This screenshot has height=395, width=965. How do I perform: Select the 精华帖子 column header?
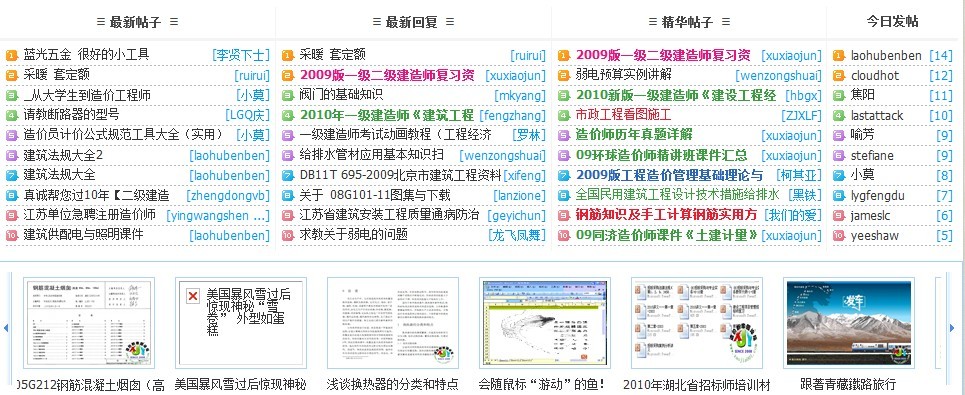click(x=689, y=22)
